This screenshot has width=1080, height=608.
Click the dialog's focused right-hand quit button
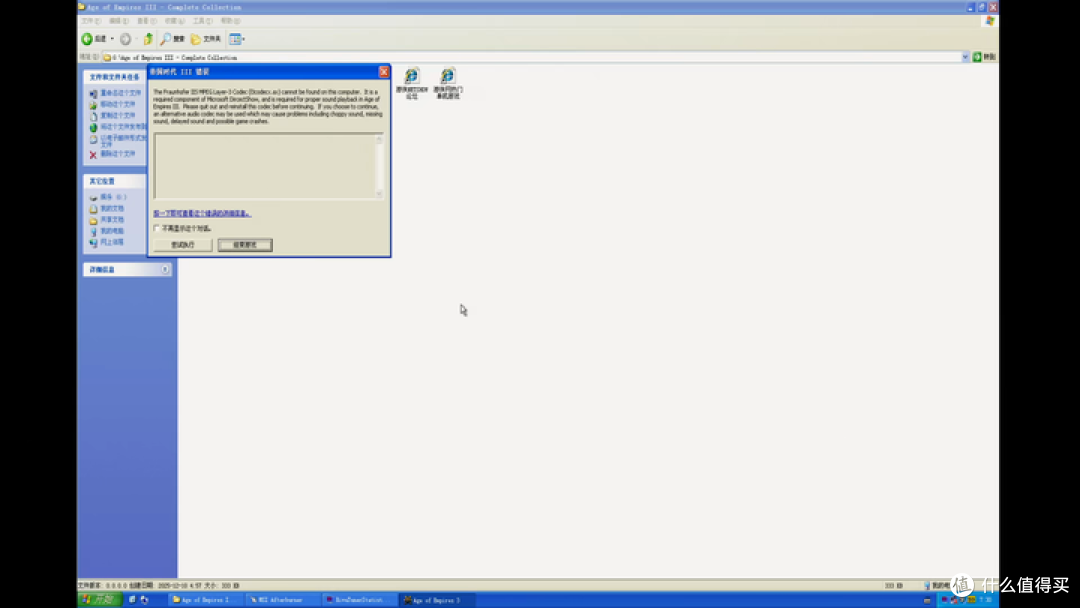click(245, 245)
